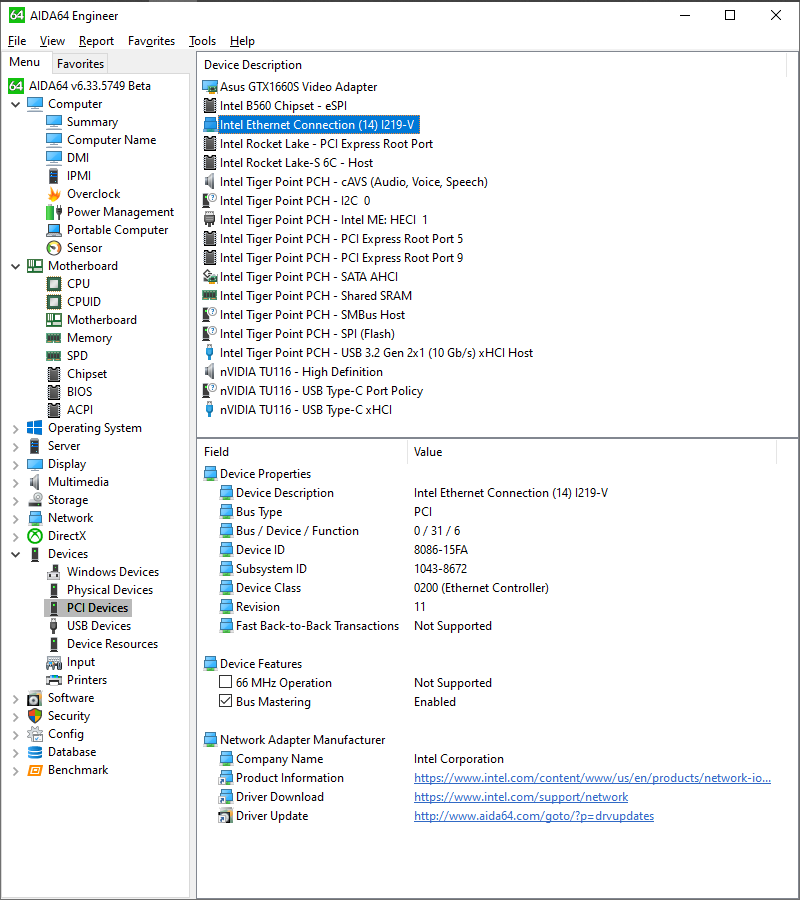The image size is (800, 900).
Task: Collapse the Computer tree node
Action: tap(16, 104)
